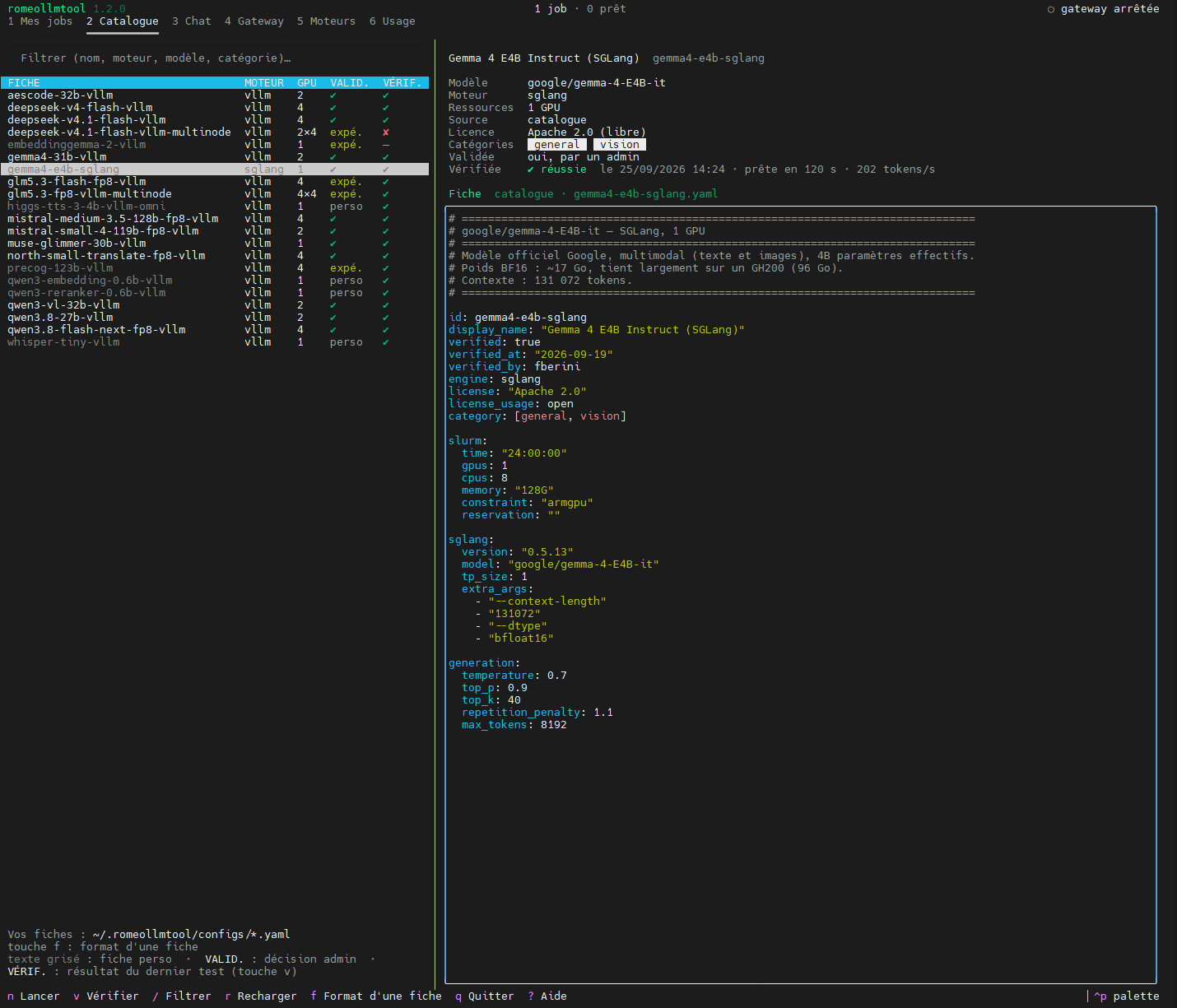Screen dimensions: 1177x1008
Task: Select the whisper-tiny-vllm row
Action: (215, 342)
